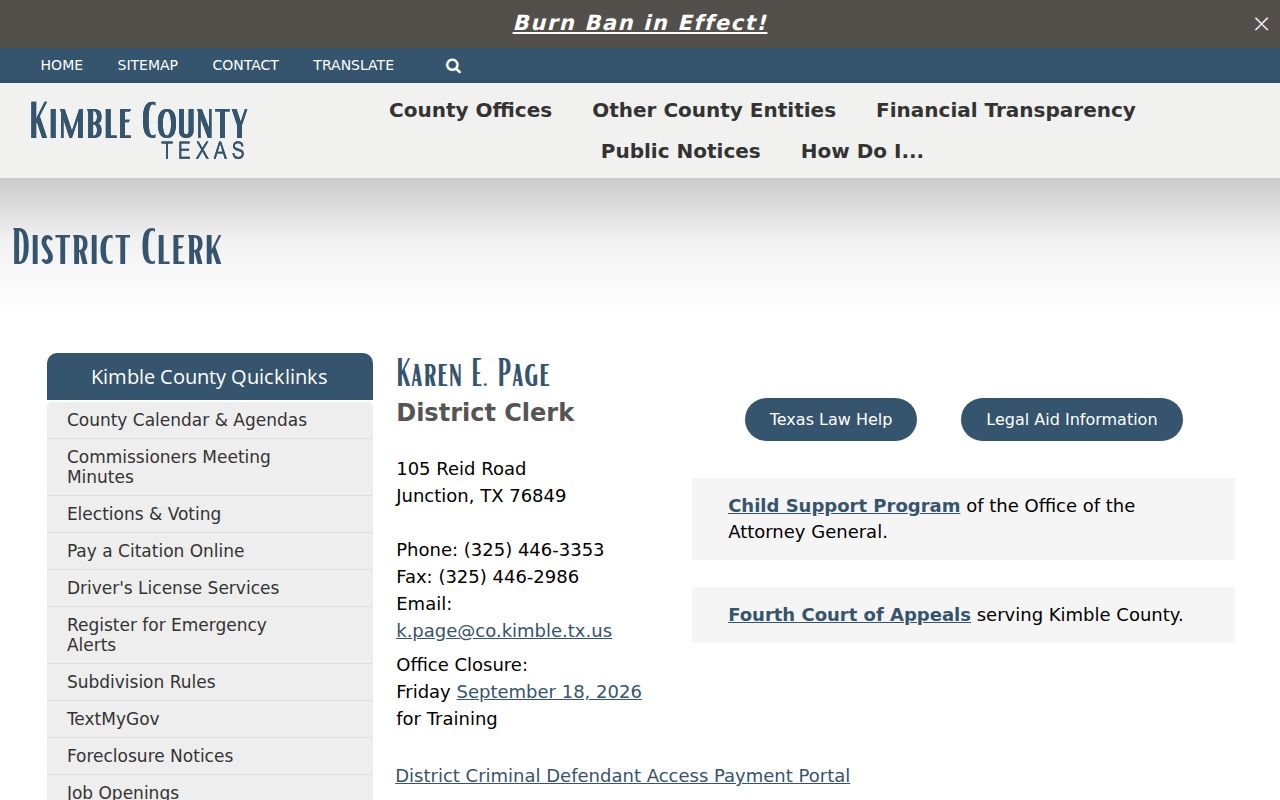1280x800 pixels.
Task: Expand the County Offices menu
Action: 470,110
